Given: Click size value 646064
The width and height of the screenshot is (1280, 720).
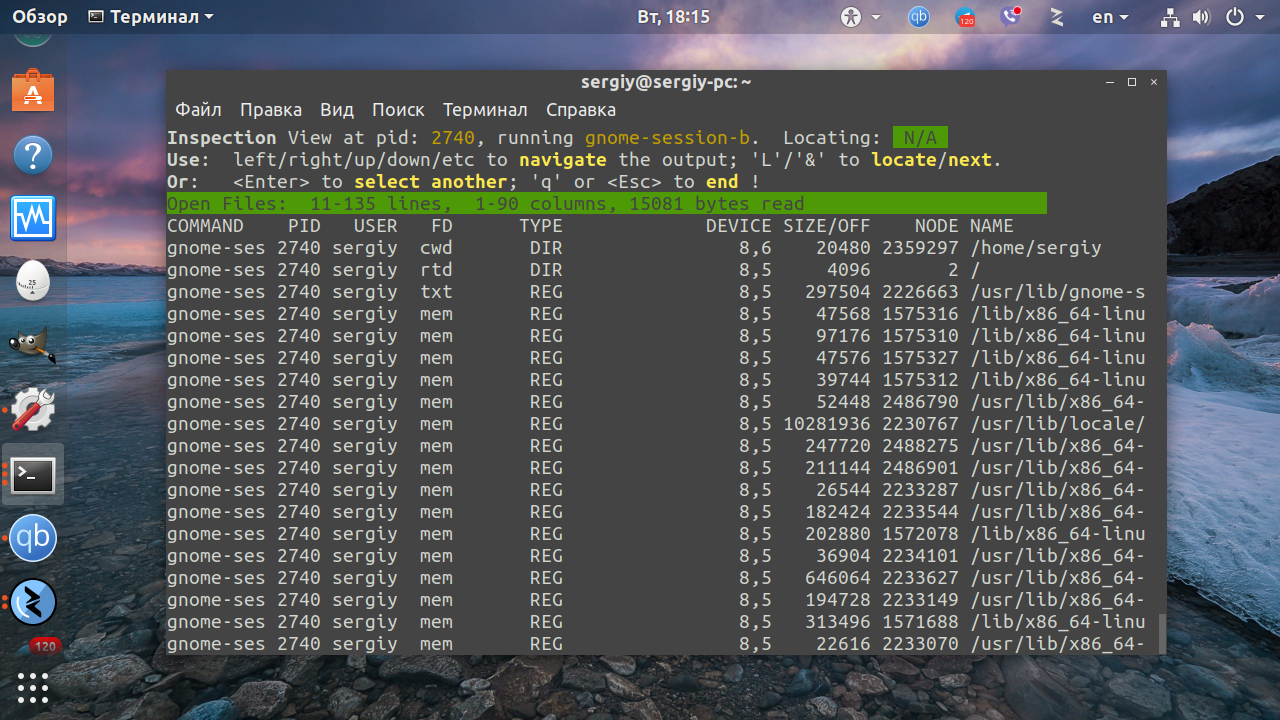Looking at the screenshot, I should [838, 578].
